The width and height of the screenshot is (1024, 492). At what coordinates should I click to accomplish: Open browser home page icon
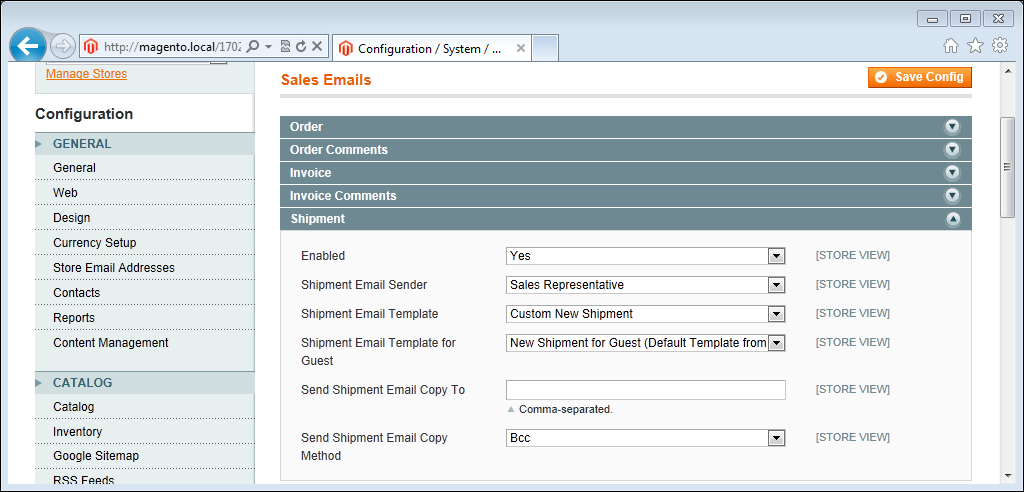[x=951, y=46]
